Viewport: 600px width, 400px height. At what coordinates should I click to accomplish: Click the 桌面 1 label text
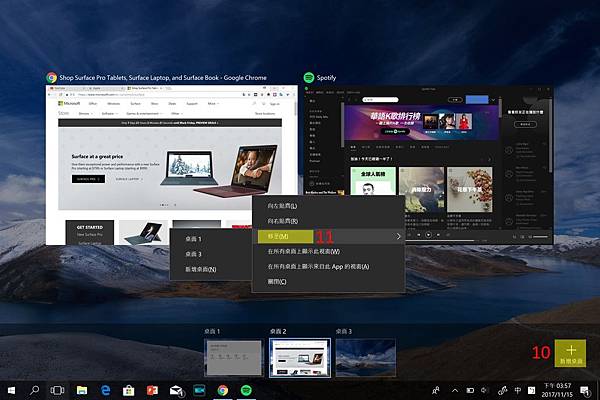point(212,331)
